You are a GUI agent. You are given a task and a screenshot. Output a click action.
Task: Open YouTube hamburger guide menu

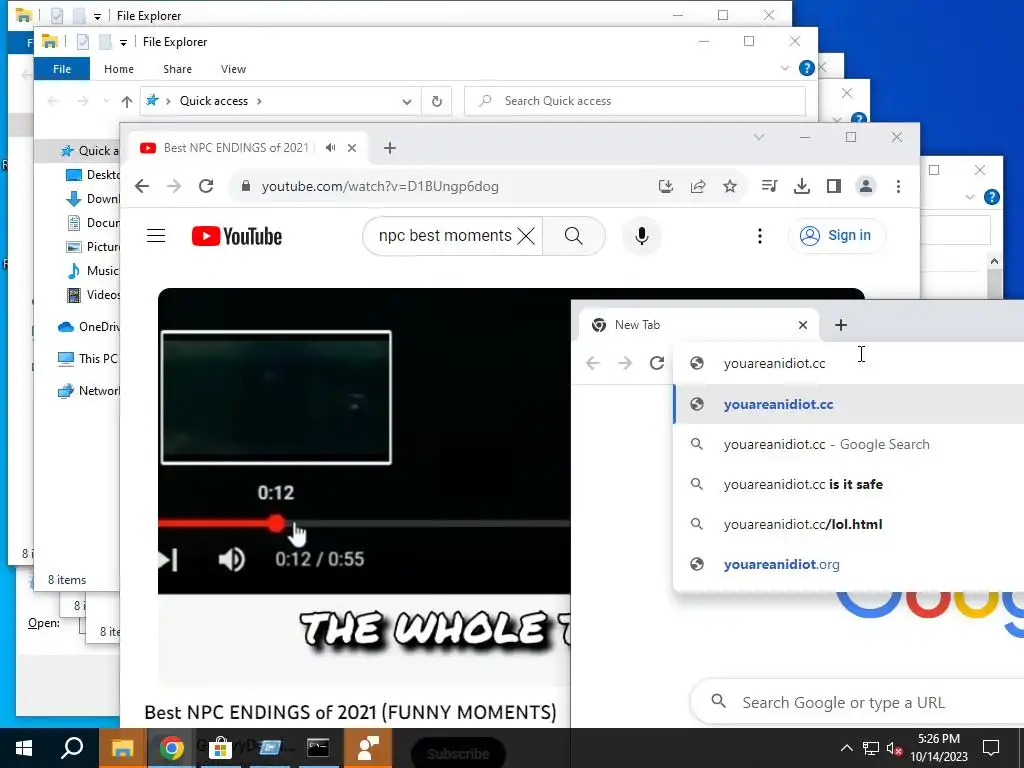pos(155,236)
